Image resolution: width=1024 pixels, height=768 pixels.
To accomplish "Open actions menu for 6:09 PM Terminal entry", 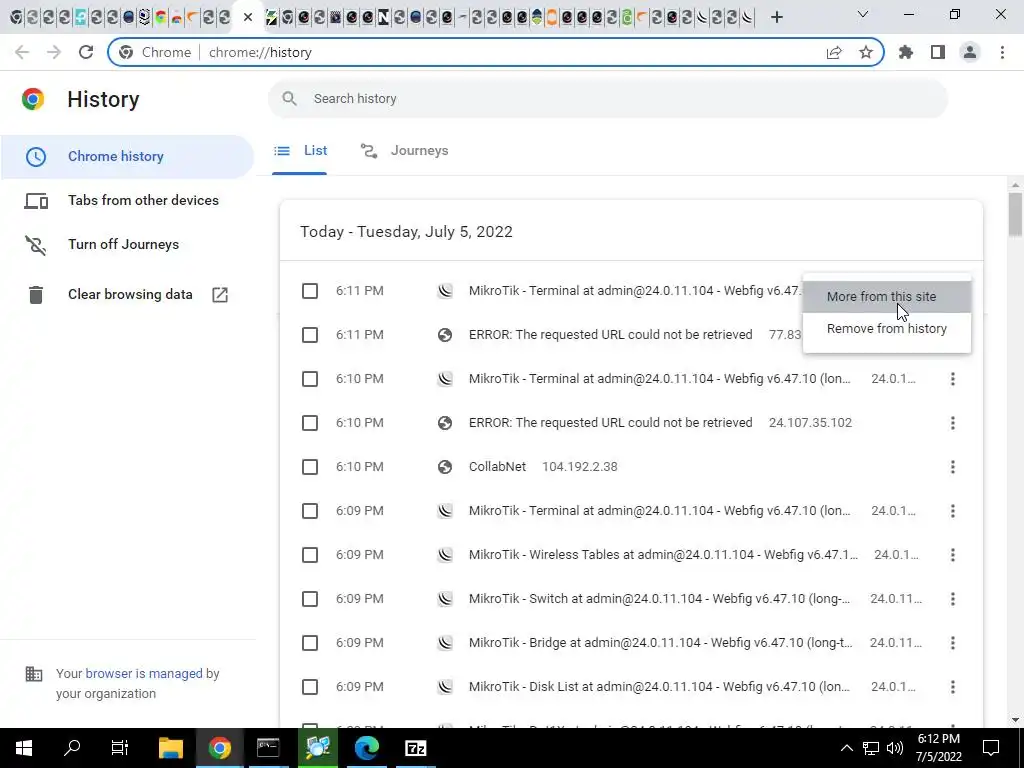I will [x=953, y=511].
